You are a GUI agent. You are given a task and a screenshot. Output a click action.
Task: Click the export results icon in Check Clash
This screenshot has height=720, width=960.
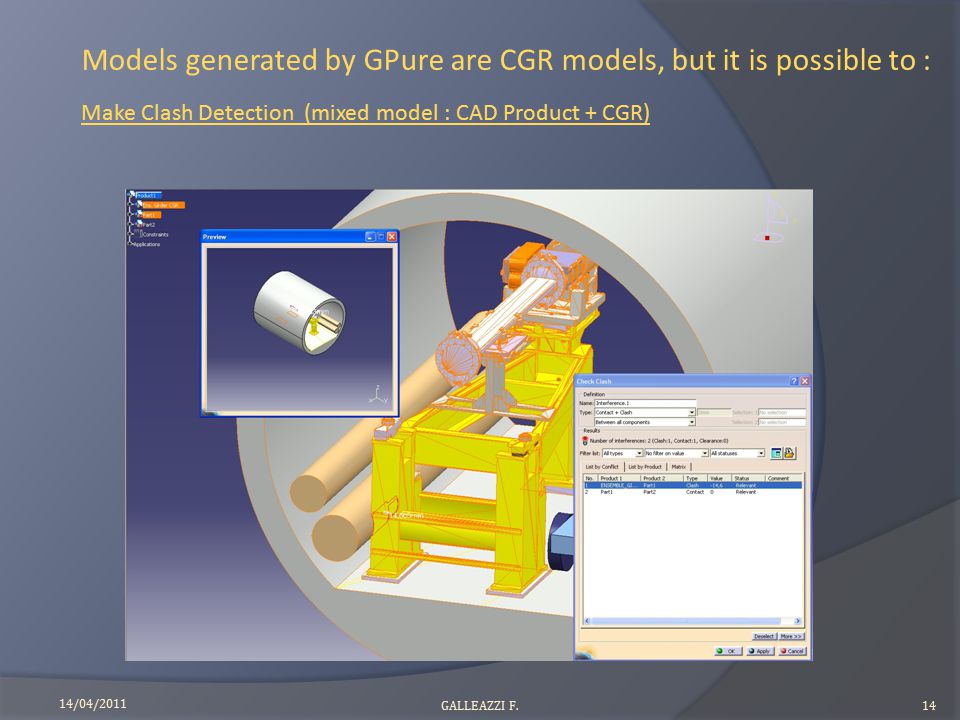[789, 453]
